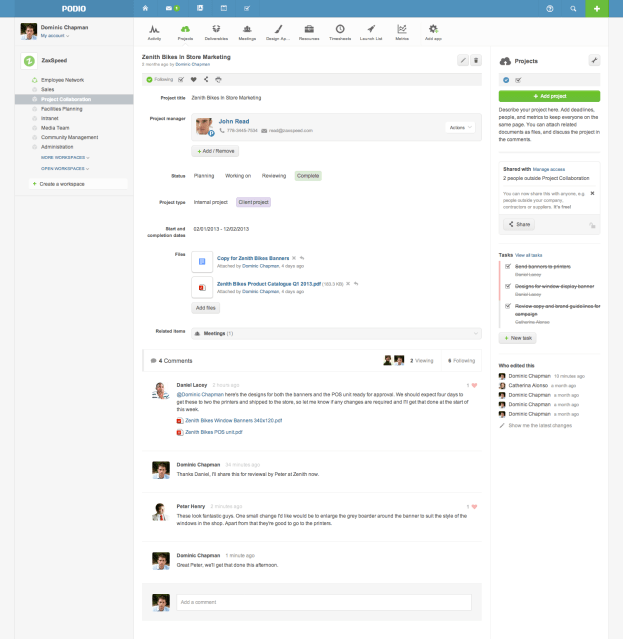
Task: Set status to Planning
Action: pos(204,176)
